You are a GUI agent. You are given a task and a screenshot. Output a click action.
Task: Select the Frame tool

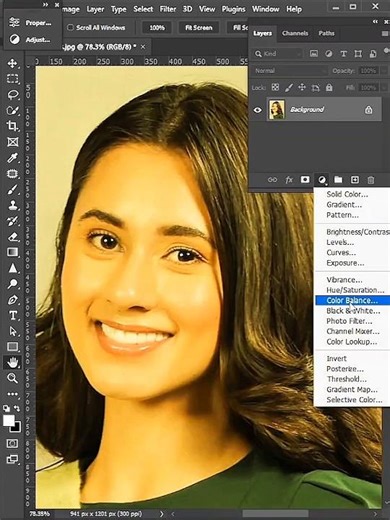click(x=13, y=142)
